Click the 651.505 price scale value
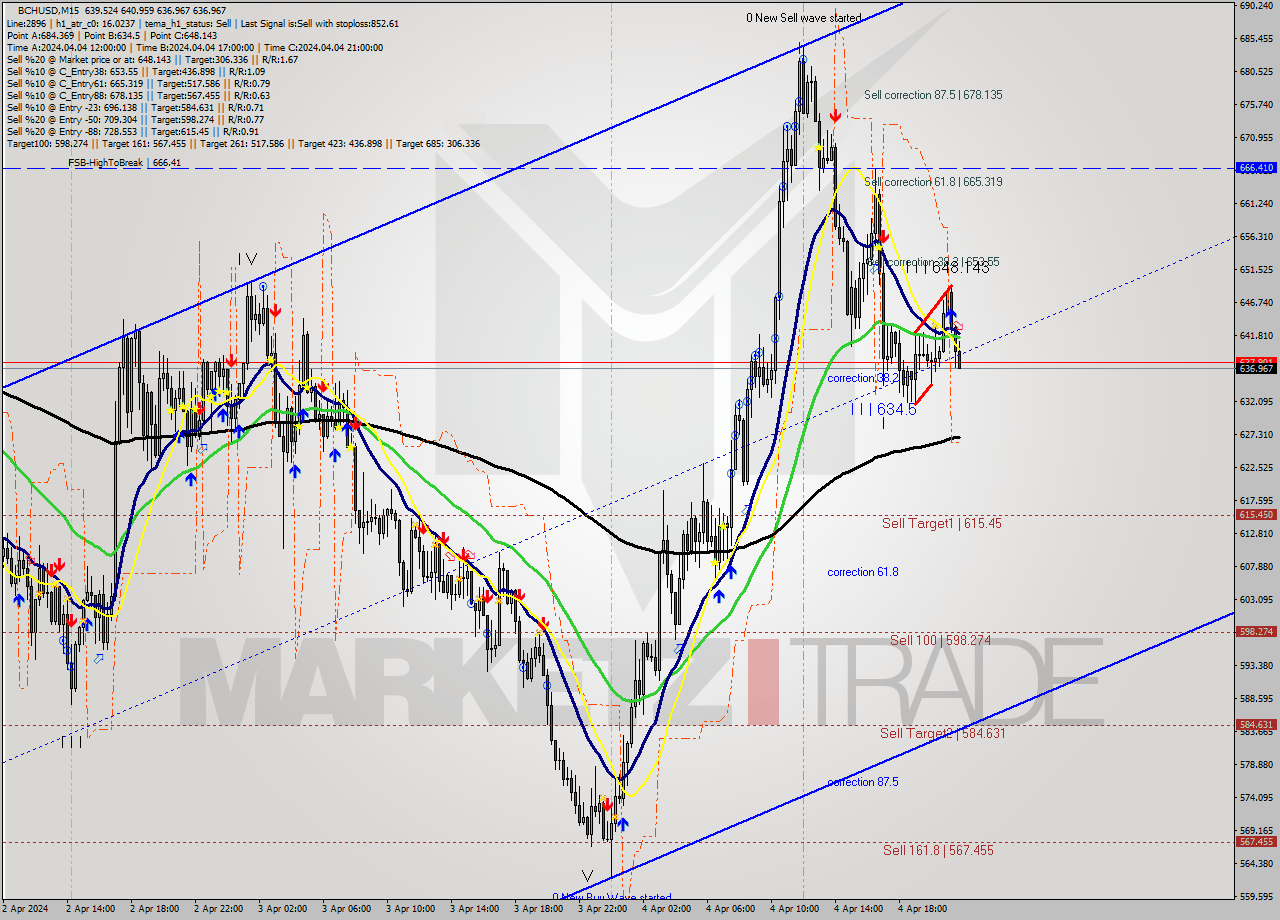This screenshot has height=920, width=1280. [x=1255, y=270]
